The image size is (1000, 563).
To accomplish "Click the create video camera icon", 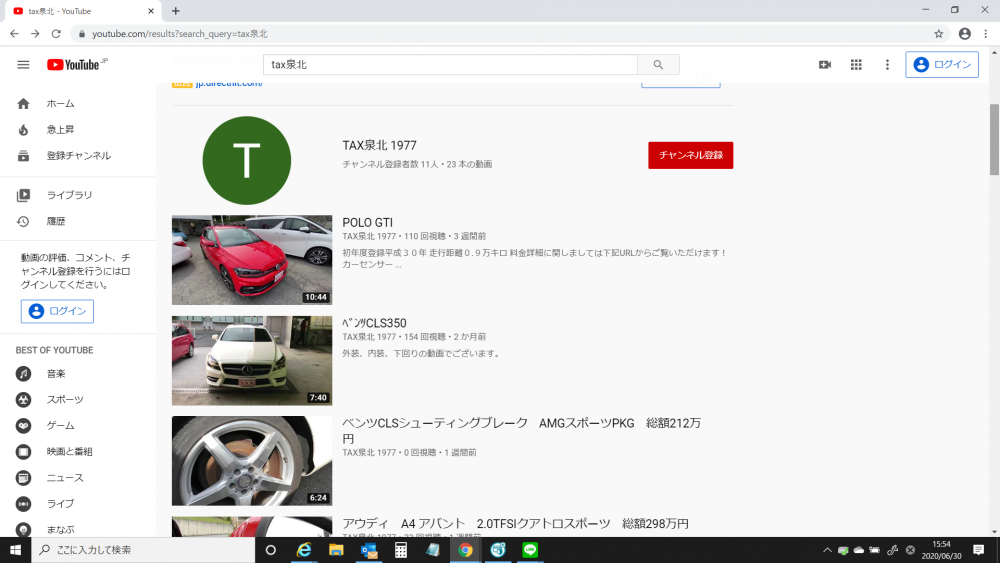I will (825, 64).
